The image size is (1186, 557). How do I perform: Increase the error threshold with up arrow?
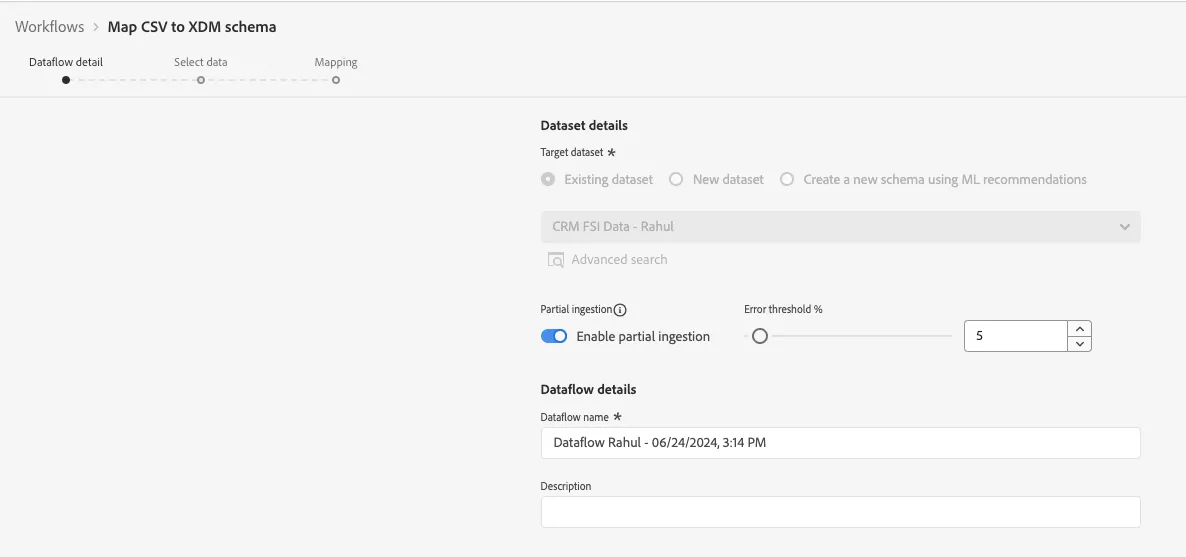tap(1079, 328)
